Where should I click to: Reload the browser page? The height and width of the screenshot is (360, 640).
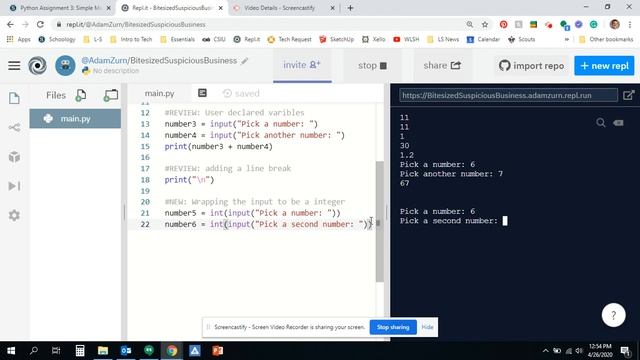(x=40, y=24)
